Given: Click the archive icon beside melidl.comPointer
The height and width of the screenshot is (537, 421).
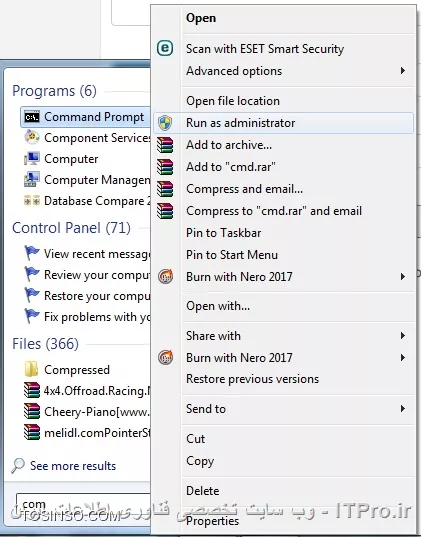Looking at the screenshot, I should (32, 432).
